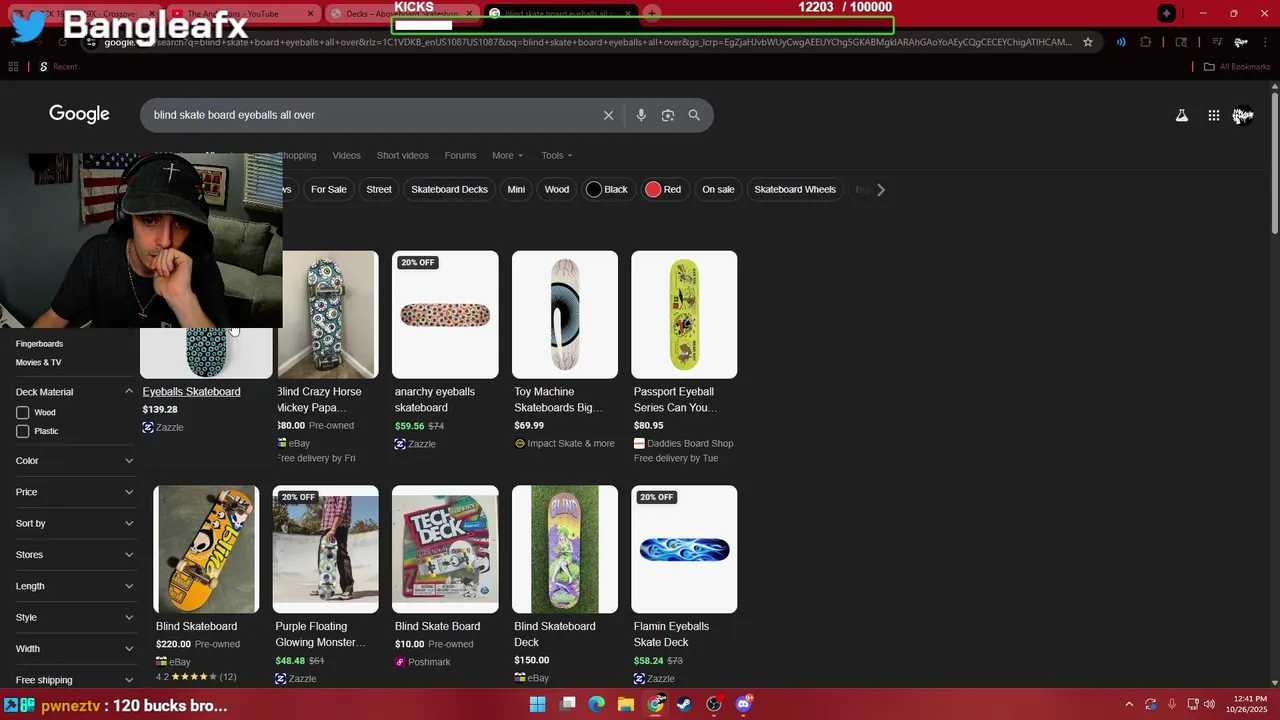Click the page vertical scrollbar
This screenshot has width=1280, height=720.
pyautogui.click(x=1274, y=165)
